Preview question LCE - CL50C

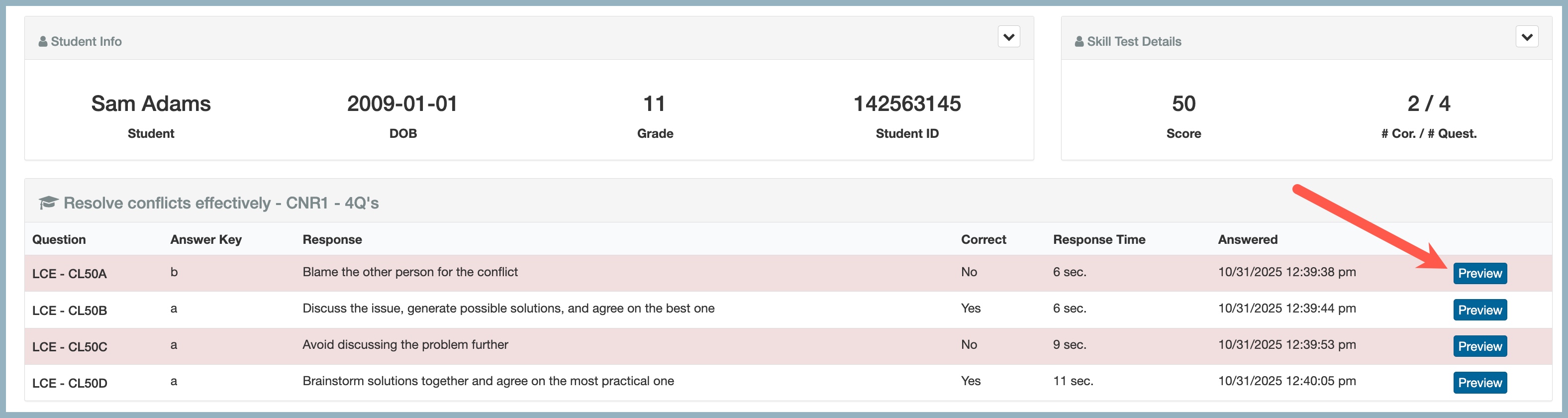[x=1480, y=346]
